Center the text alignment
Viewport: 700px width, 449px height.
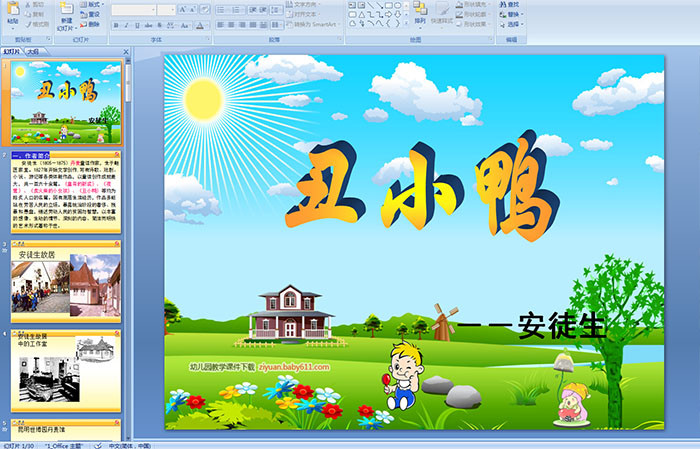click(x=231, y=25)
